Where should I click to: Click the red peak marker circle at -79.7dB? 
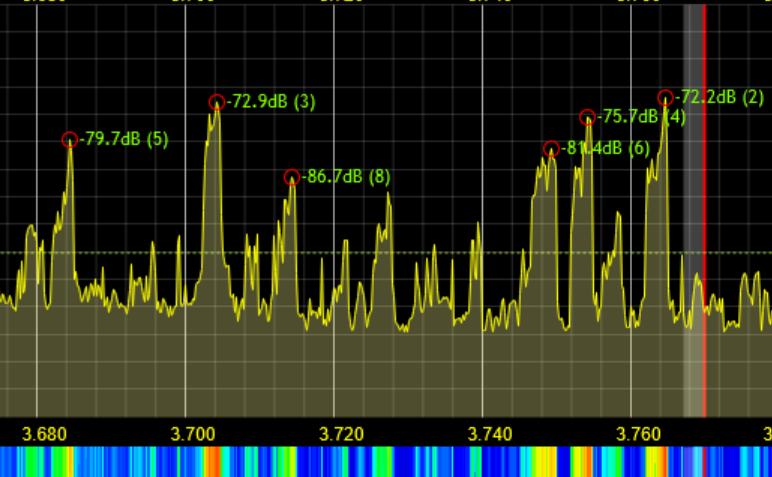(69, 140)
